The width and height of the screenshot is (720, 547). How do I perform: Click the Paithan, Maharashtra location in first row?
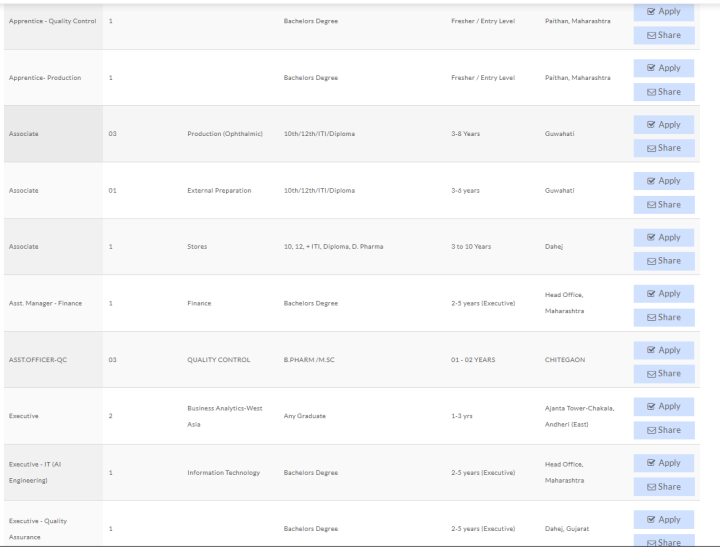(577, 21)
